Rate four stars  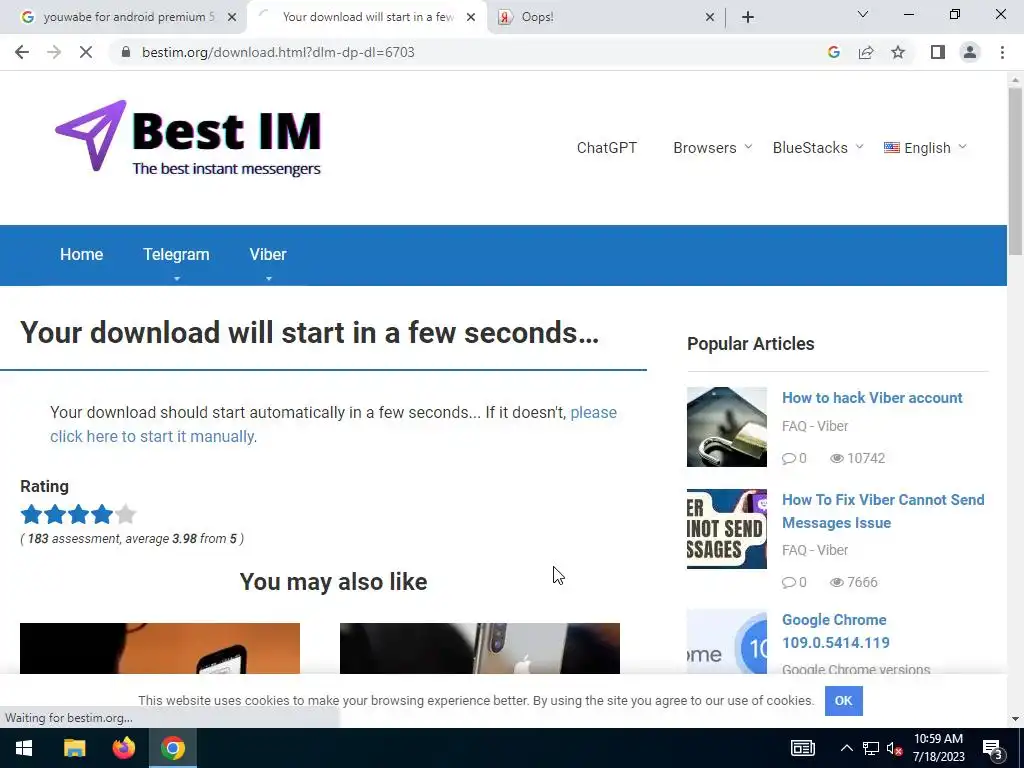tap(102, 515)
